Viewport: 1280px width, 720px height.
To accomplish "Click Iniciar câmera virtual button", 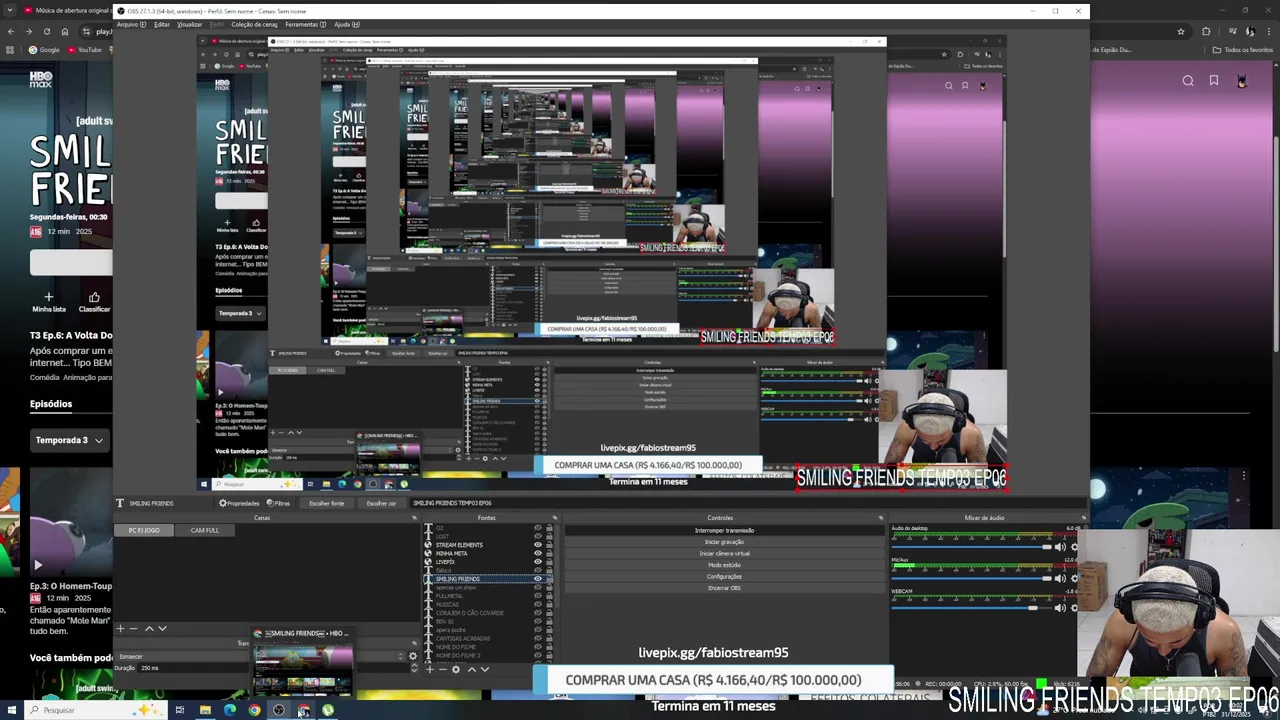I will coord(724,553).
